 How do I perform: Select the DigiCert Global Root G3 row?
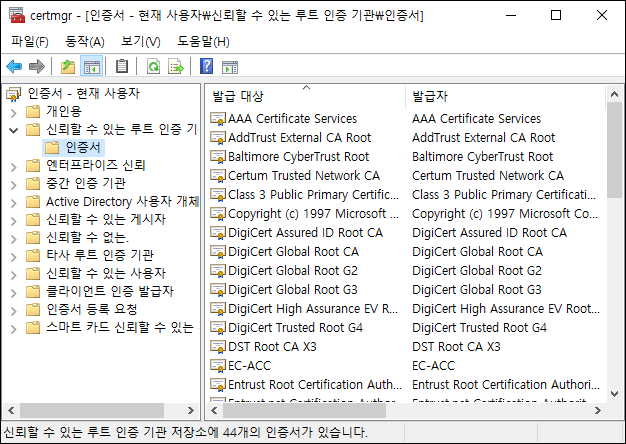pyautogui.click(x=404, y=290)
